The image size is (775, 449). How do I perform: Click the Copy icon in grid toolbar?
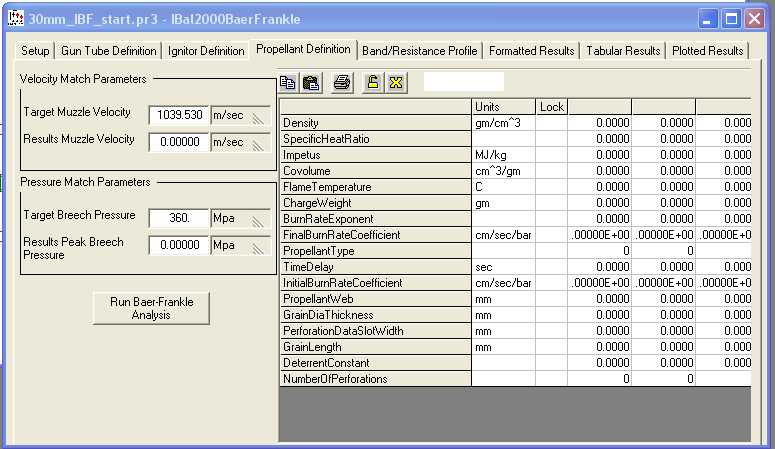coord(288,83)
